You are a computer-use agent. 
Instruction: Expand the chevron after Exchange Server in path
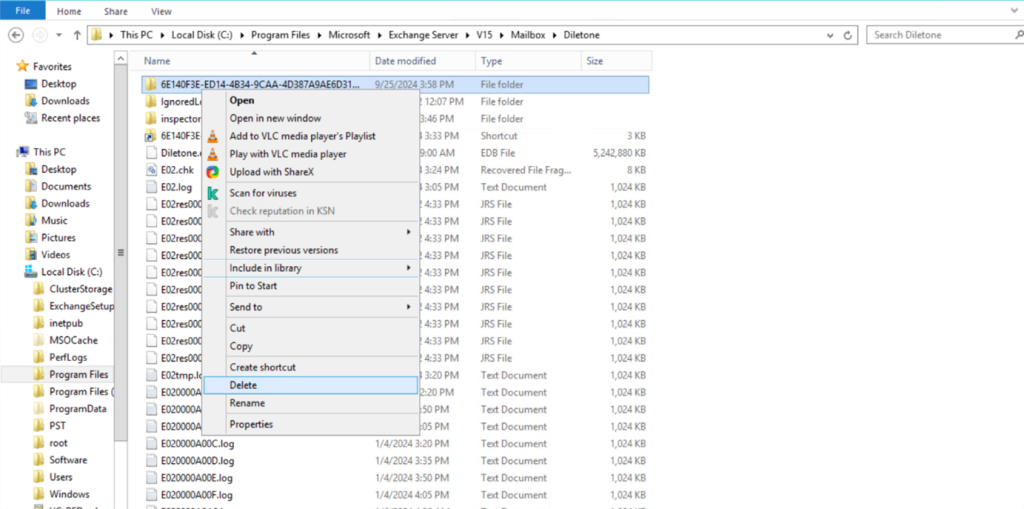pyautogui.click(x=470, y=35)
